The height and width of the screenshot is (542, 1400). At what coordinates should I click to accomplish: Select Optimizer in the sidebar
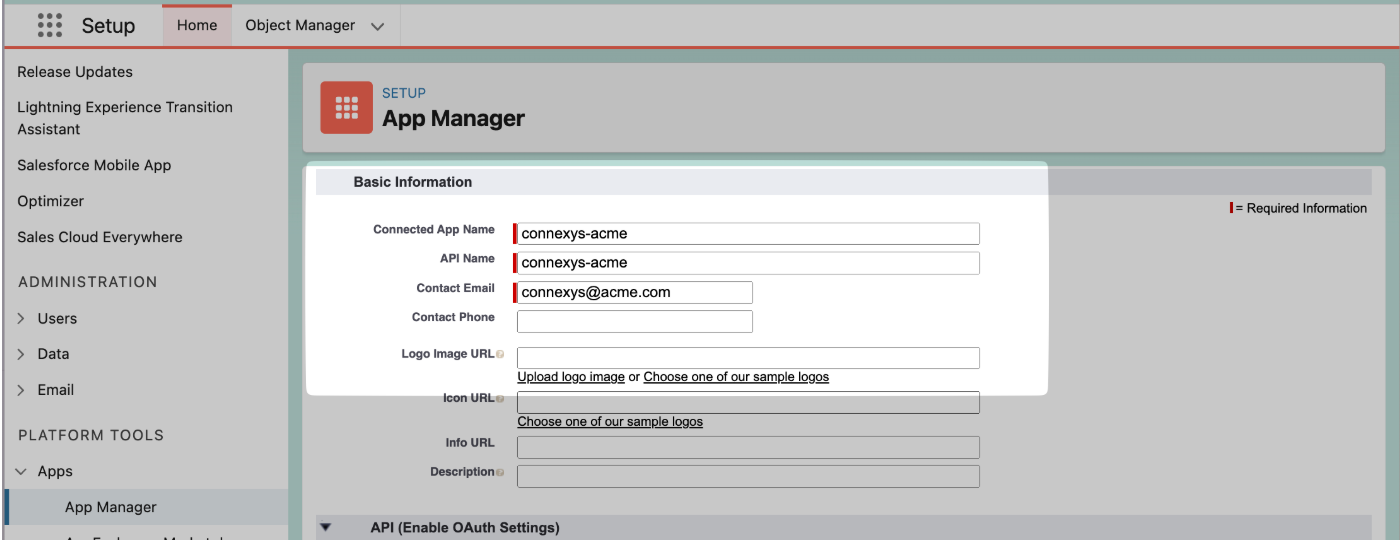(x=51, y=201)
